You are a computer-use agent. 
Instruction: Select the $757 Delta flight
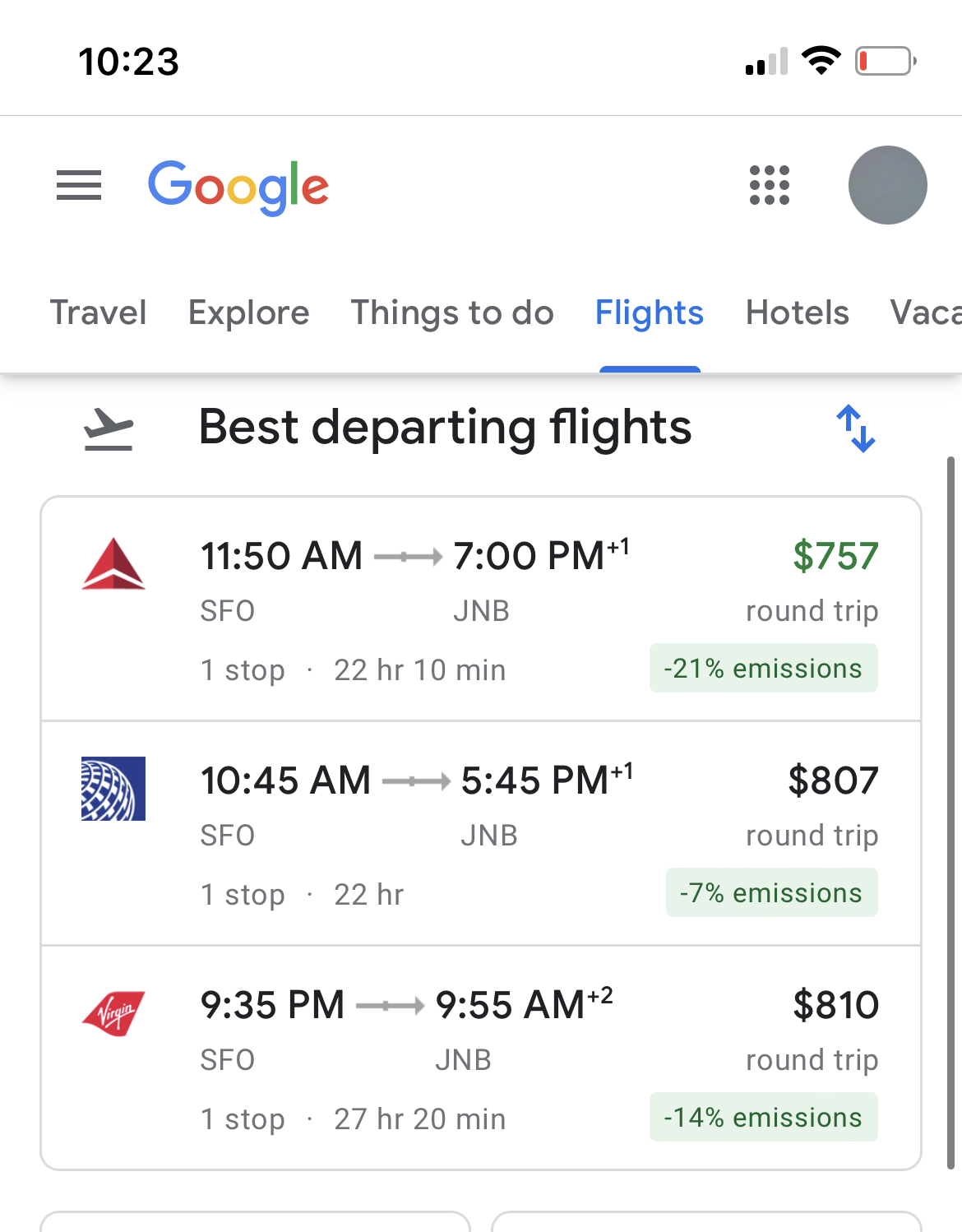(x=481, y=609)
